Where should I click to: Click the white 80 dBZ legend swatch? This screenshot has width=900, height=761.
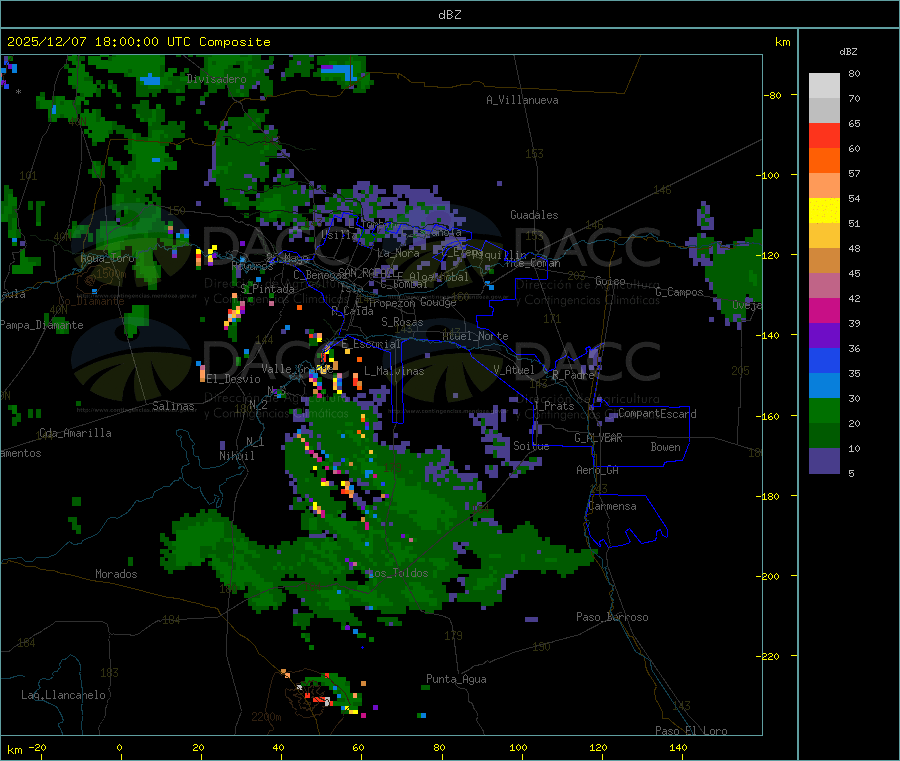(x=824, y=86)
